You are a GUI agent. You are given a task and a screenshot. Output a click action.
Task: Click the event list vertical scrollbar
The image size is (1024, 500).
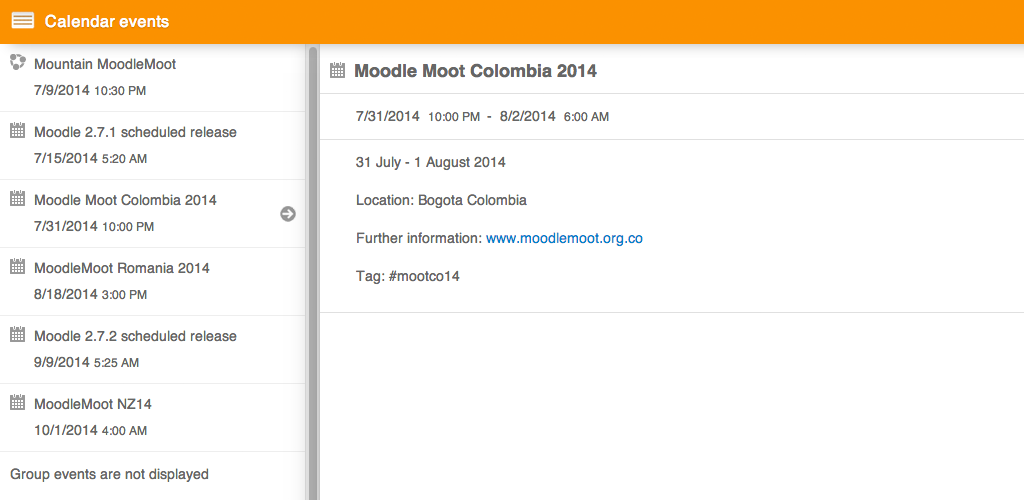tap(313, 272)
